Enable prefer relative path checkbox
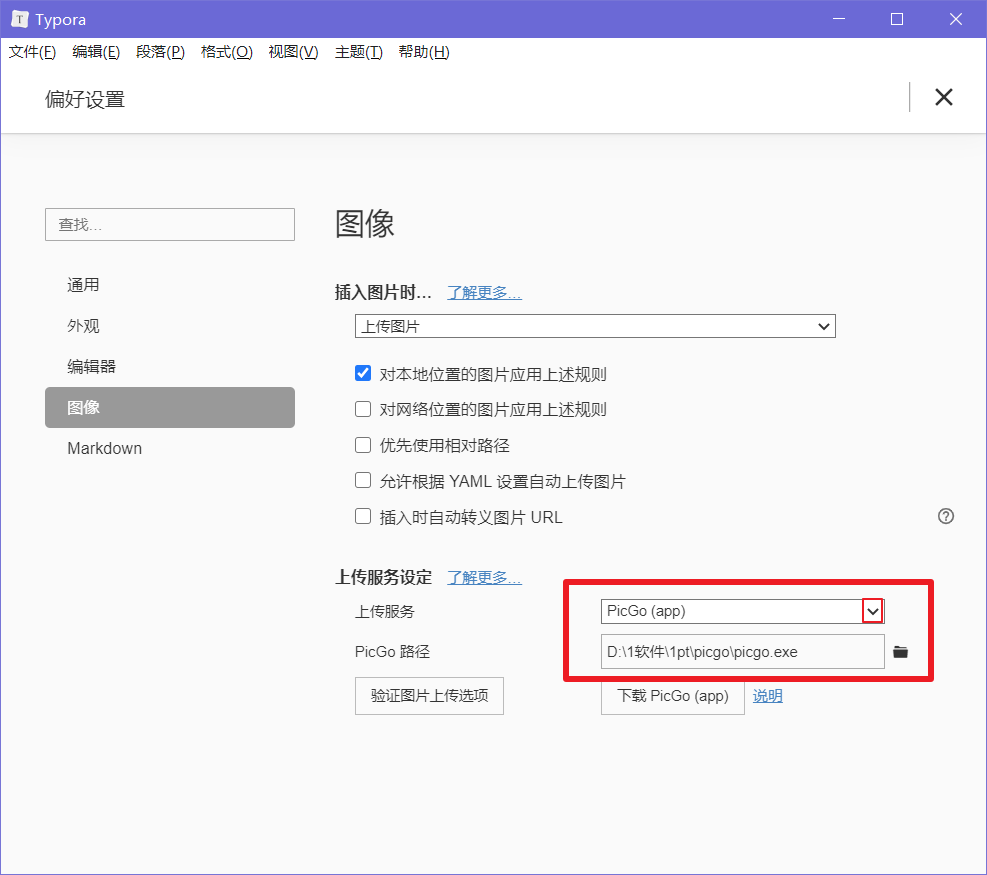 (363, 445)
